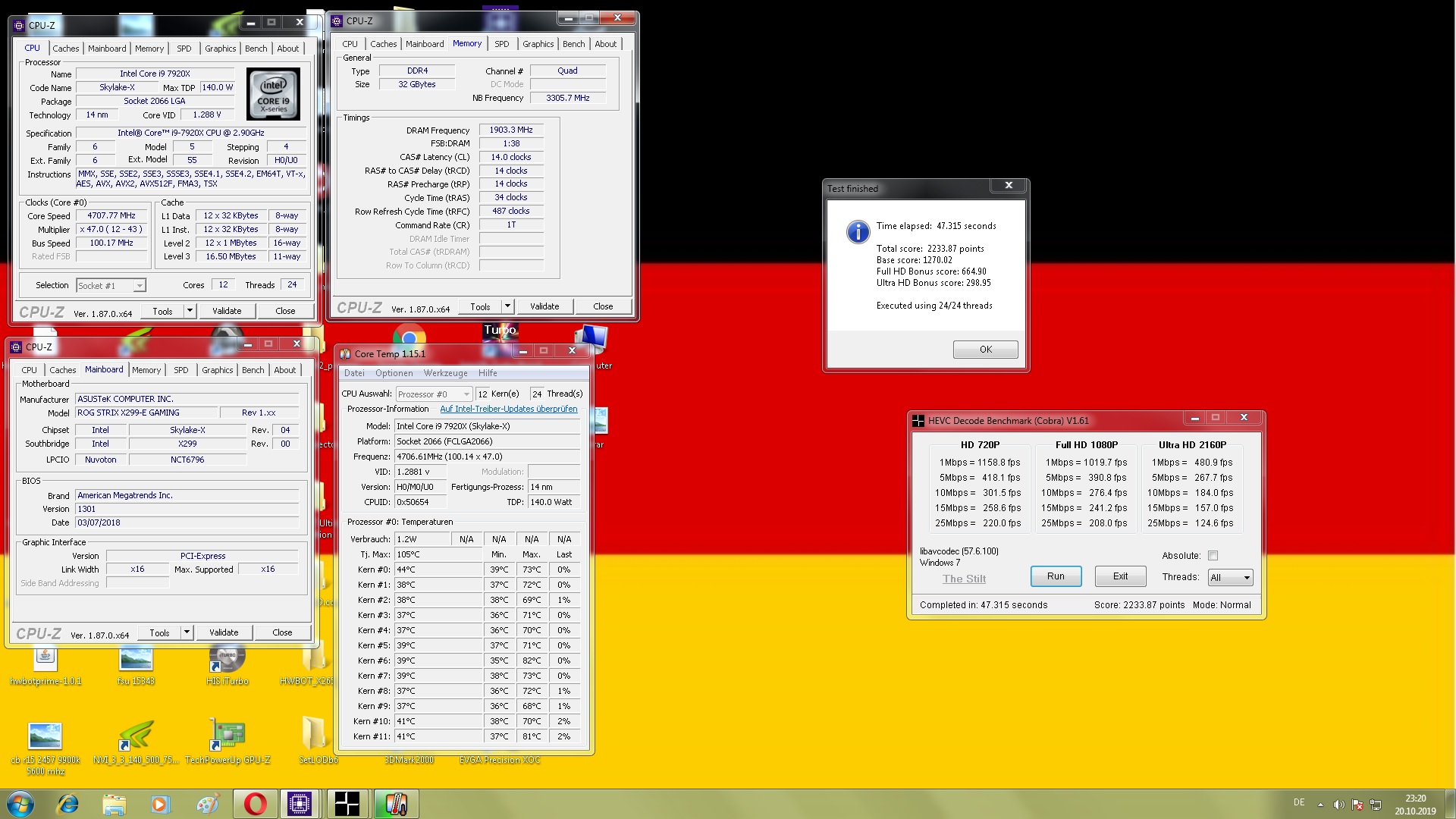Click the network tray icon
The width and height of the screenshot is (1456, 819).
click(x=1376, y=805)
